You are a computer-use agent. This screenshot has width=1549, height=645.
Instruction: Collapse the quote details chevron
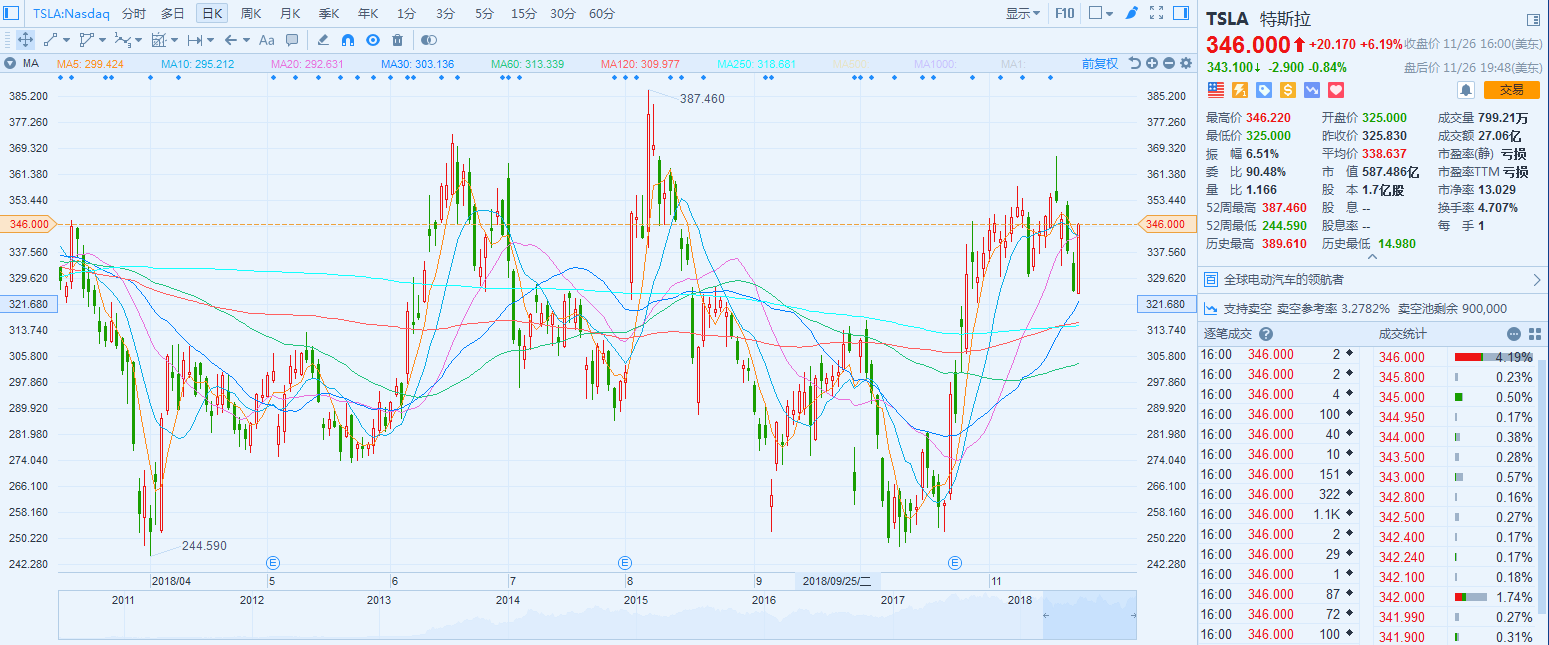click(1372, 257)
